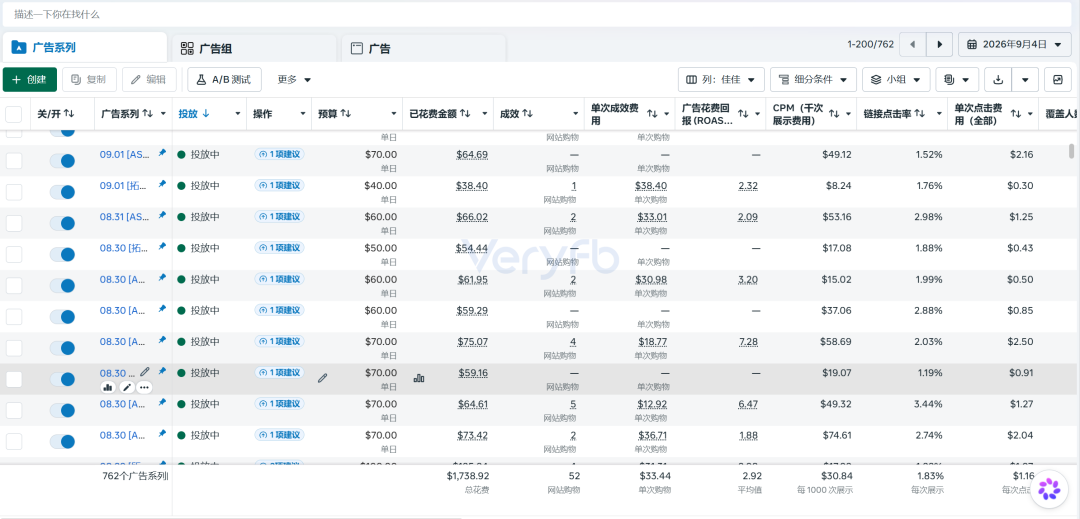The height and width of the screenshot is (519, 1080).
Task: Open the reports dropdown next to 小组
Action: (x=957, y=79)
